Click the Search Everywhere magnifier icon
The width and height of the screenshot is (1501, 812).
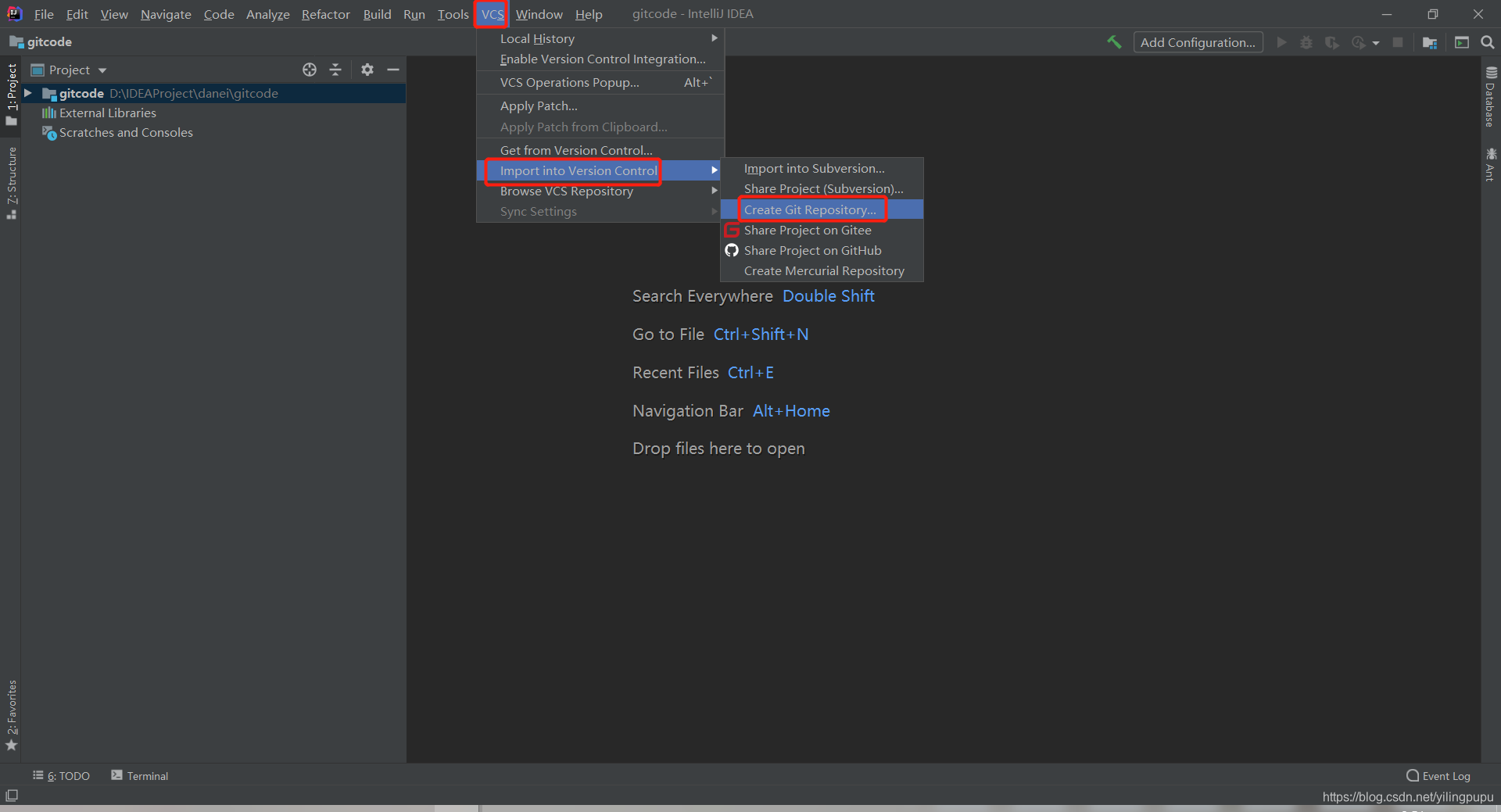(x=1488, y=42)
